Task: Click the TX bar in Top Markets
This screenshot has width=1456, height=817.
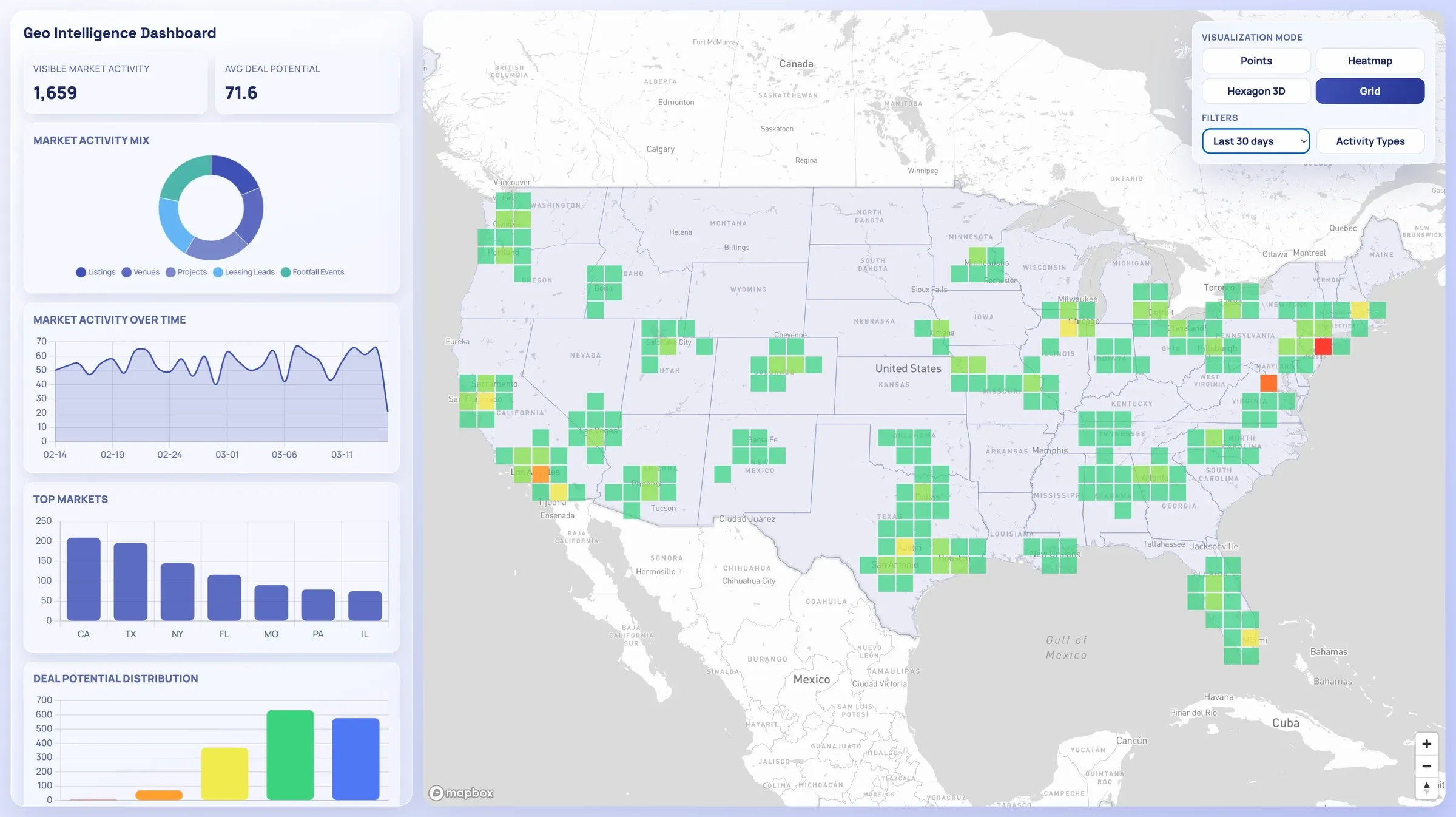Action: pos(130,581)
